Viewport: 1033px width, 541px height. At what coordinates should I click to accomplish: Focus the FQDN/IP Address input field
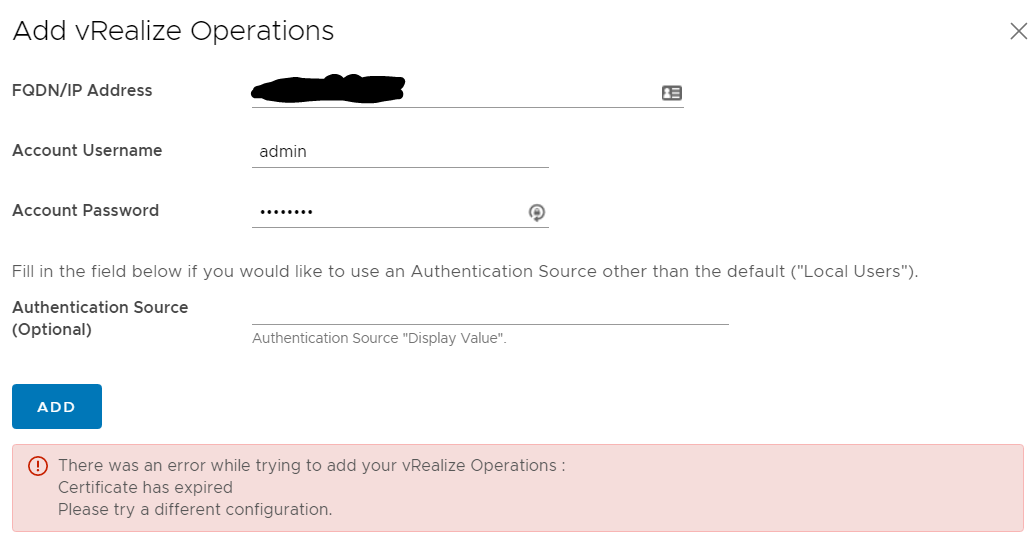(x=467, y=91)
